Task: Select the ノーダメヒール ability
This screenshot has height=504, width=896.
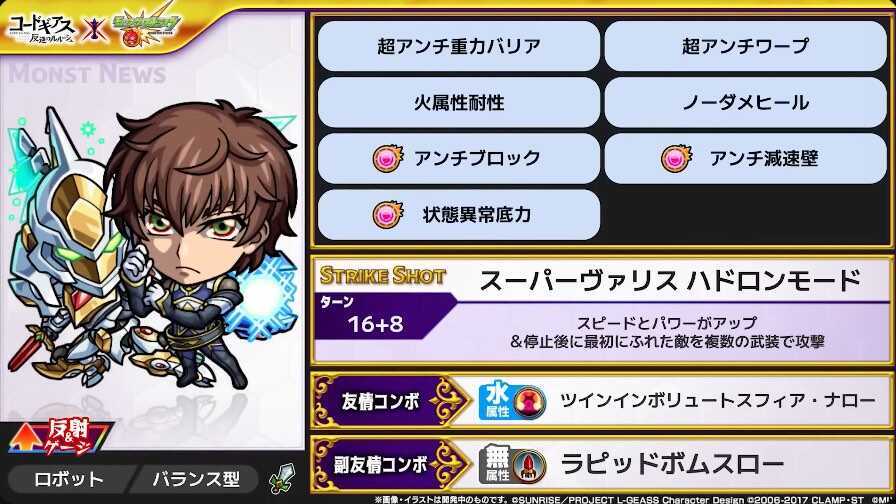Action: click(746, 102)
